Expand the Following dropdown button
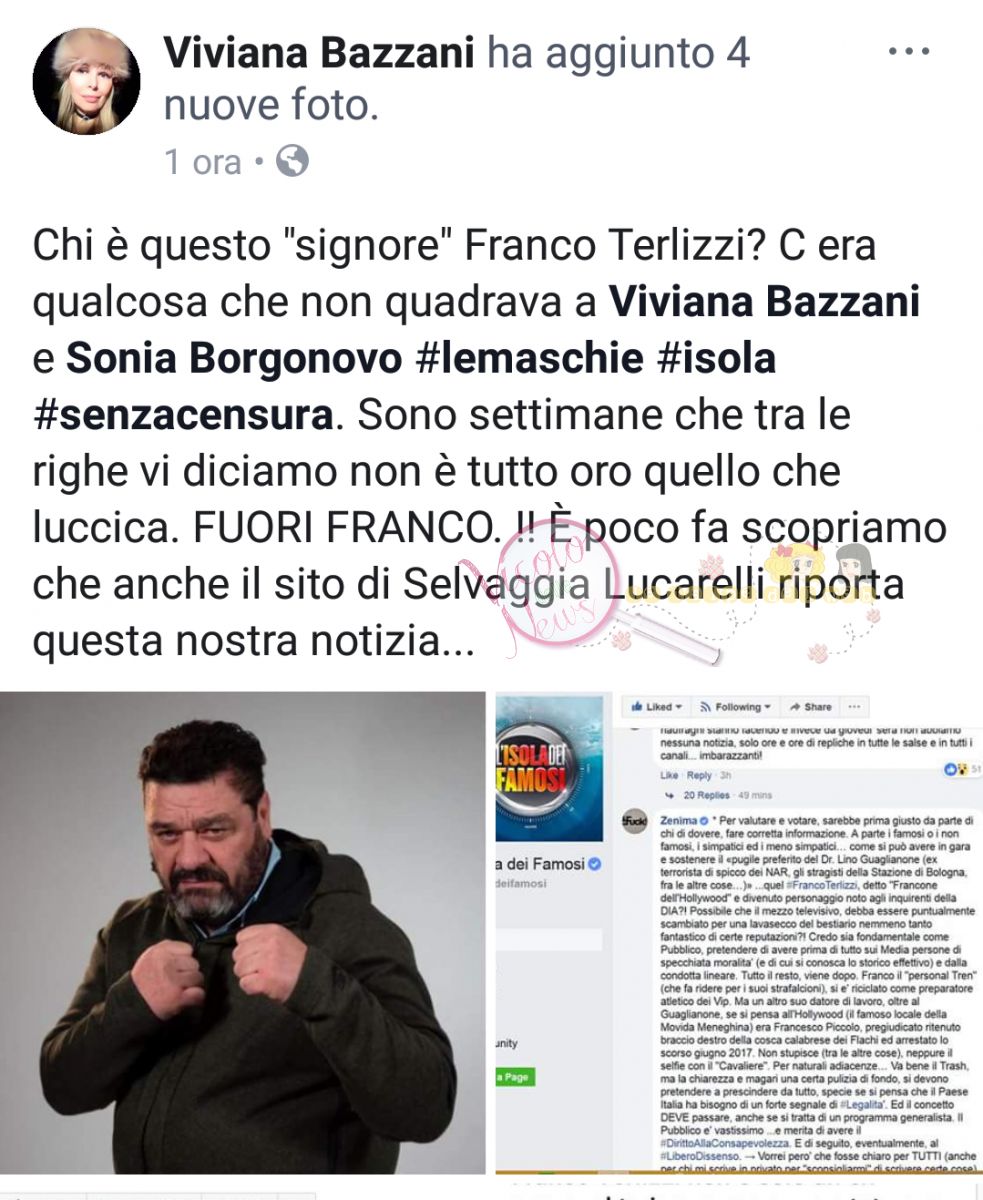The height and width of the screenshot is (1200, 983). click(736, 707)
